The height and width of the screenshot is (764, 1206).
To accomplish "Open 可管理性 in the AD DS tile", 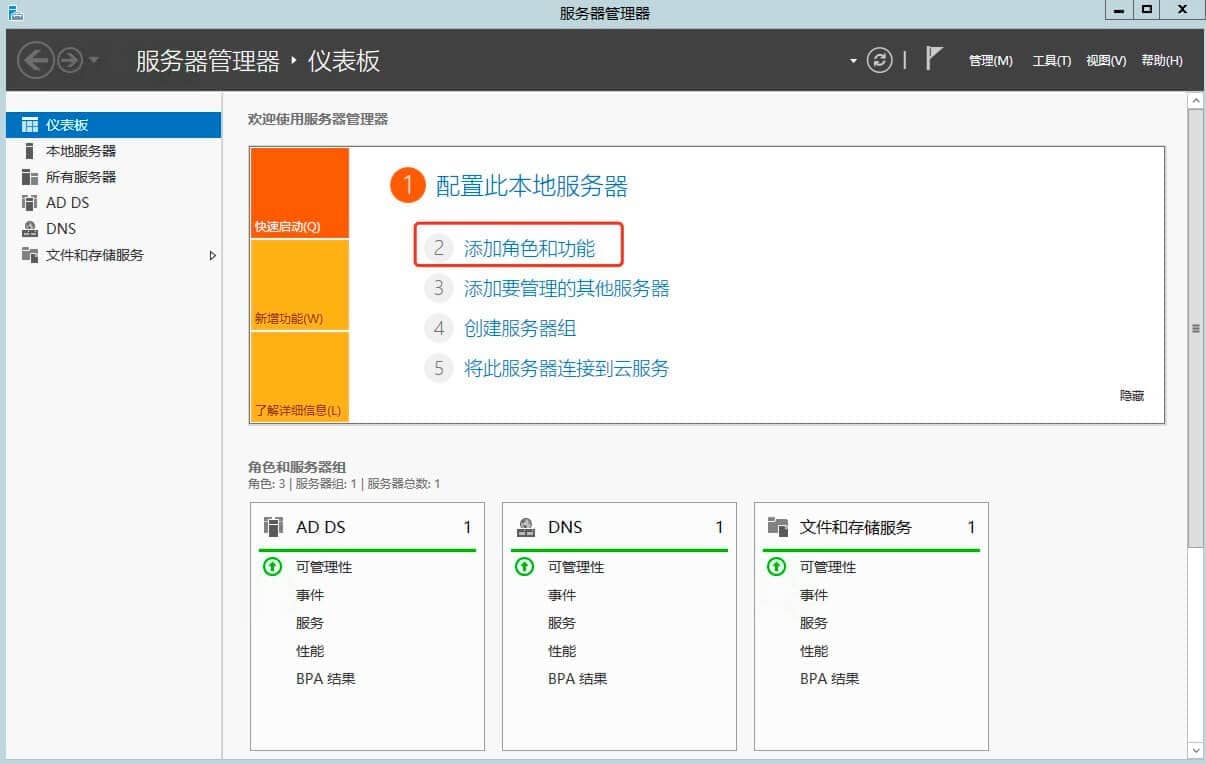I will (x=324, y=567).
